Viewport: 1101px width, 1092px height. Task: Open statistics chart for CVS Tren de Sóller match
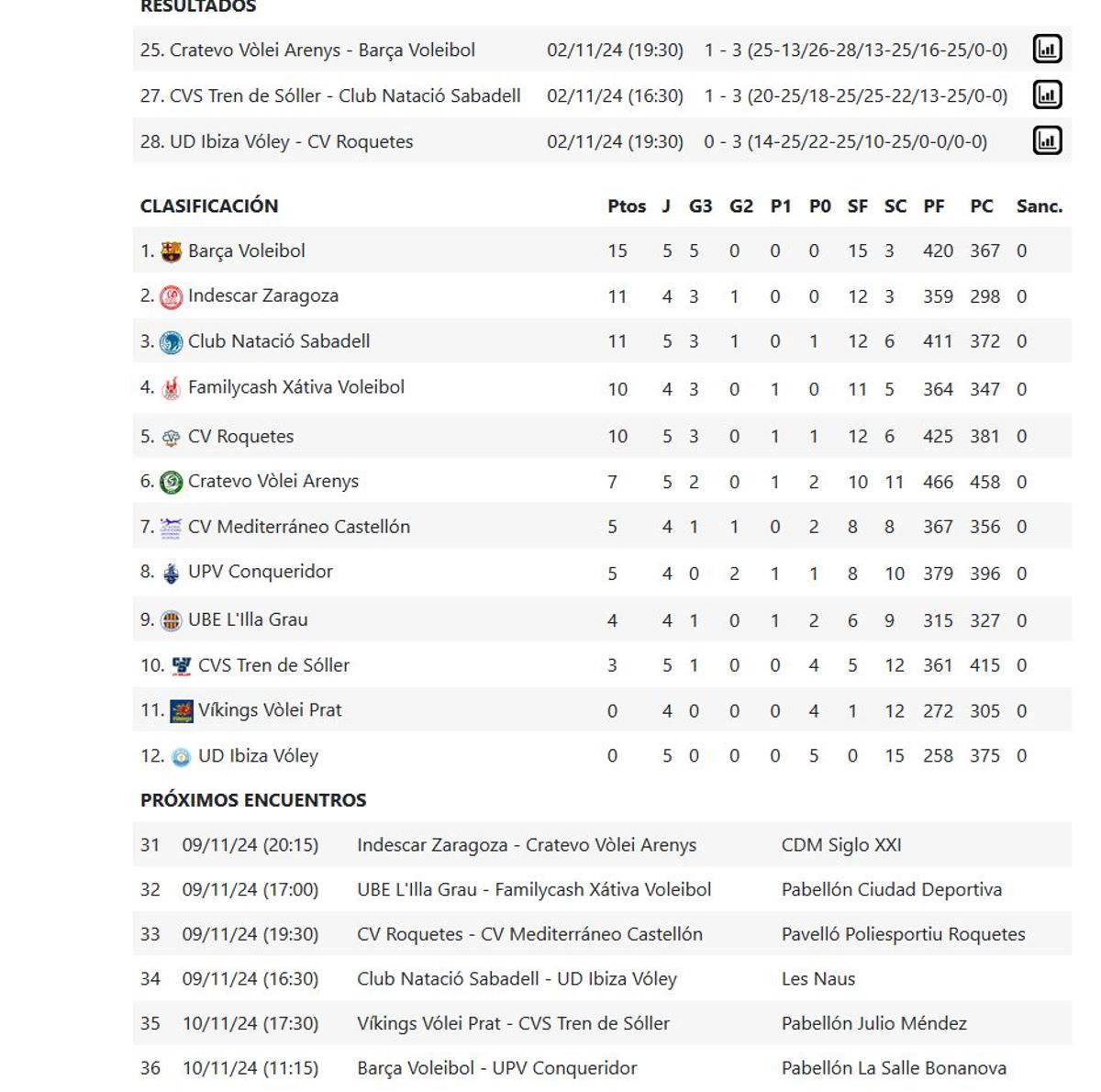point(1046,95)
